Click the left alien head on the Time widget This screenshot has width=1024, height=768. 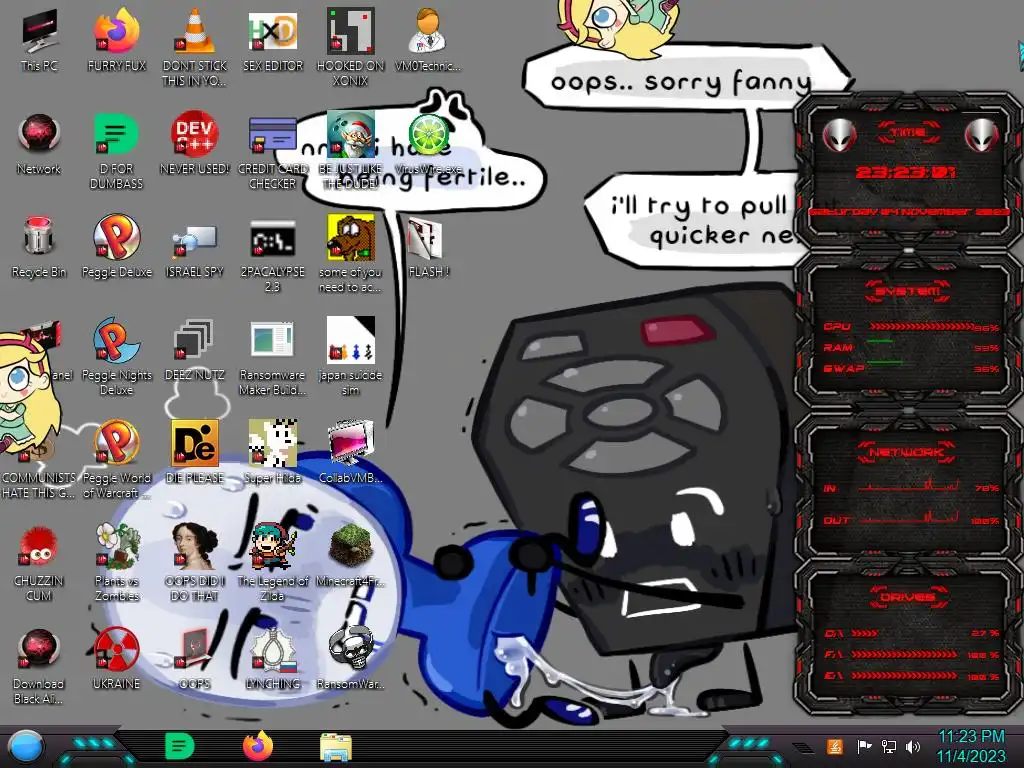(x=838, y=136)
